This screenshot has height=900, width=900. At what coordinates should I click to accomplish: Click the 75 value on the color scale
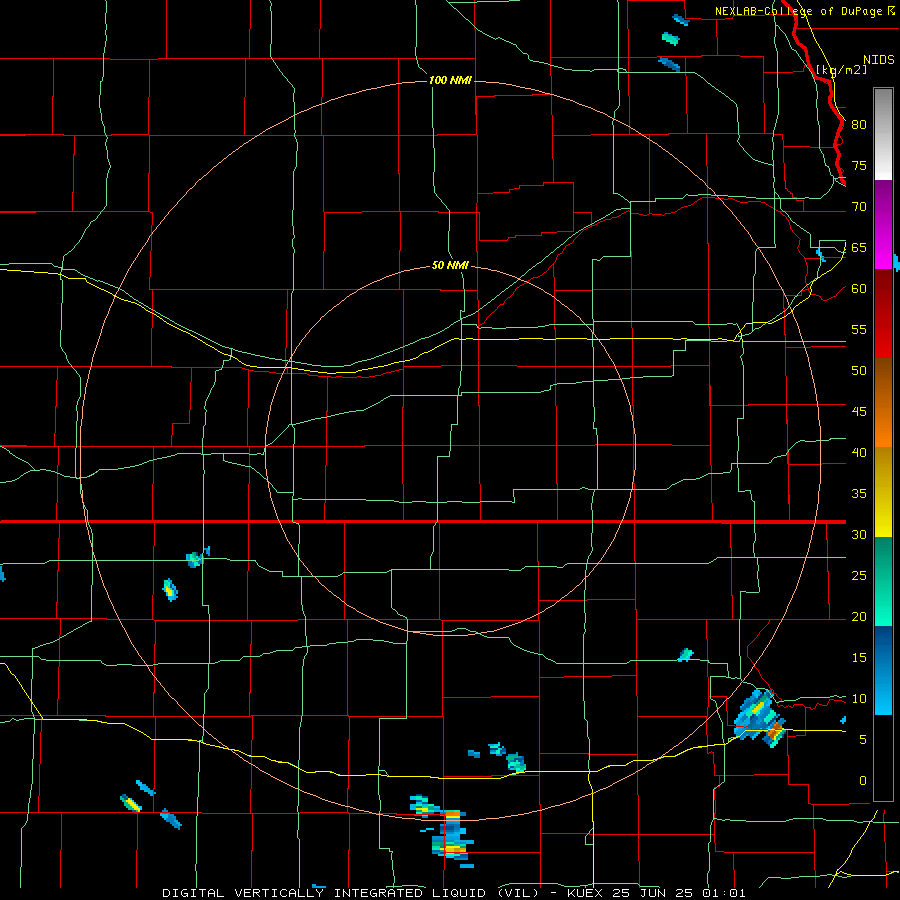[x=859, y=166]
